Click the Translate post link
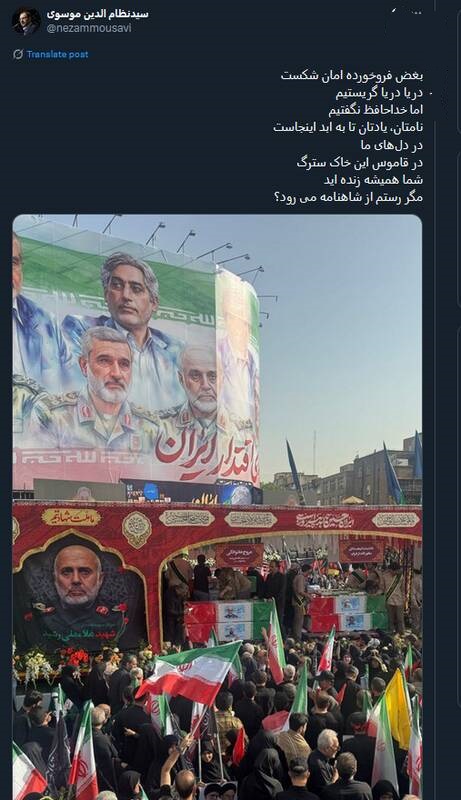 click(57, 54)
